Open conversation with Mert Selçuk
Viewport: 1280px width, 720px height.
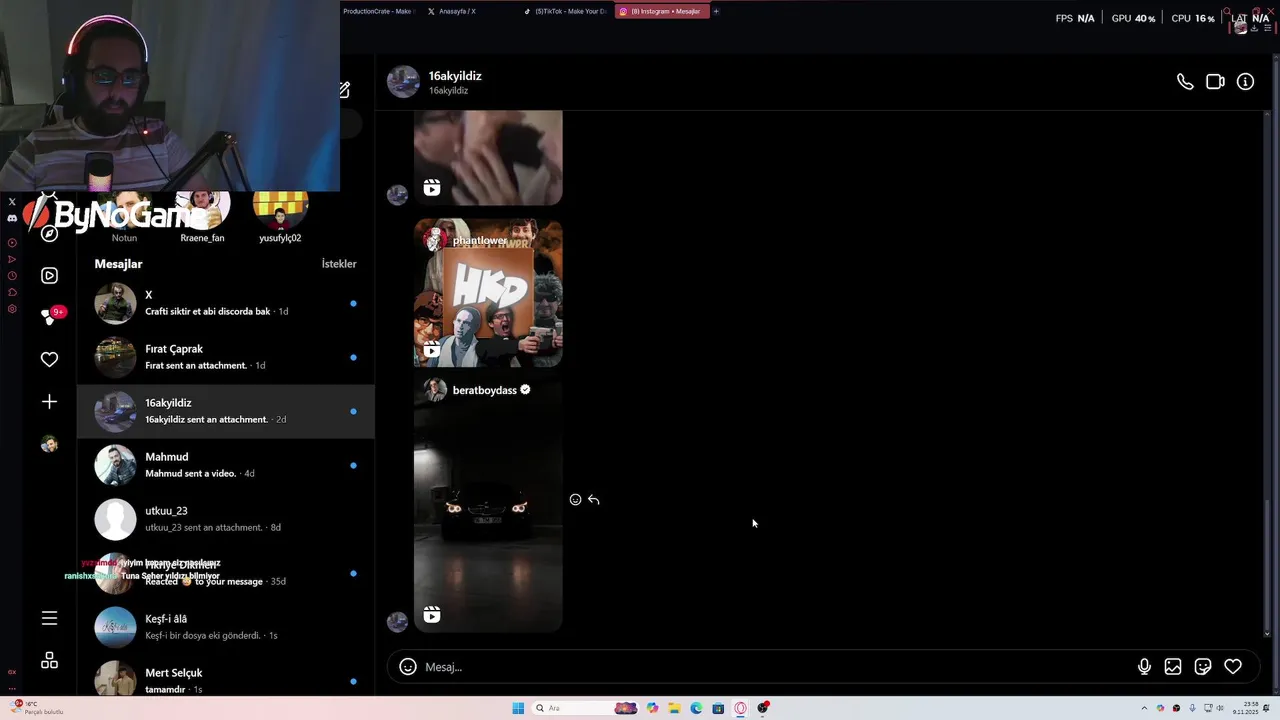point(226,678)
